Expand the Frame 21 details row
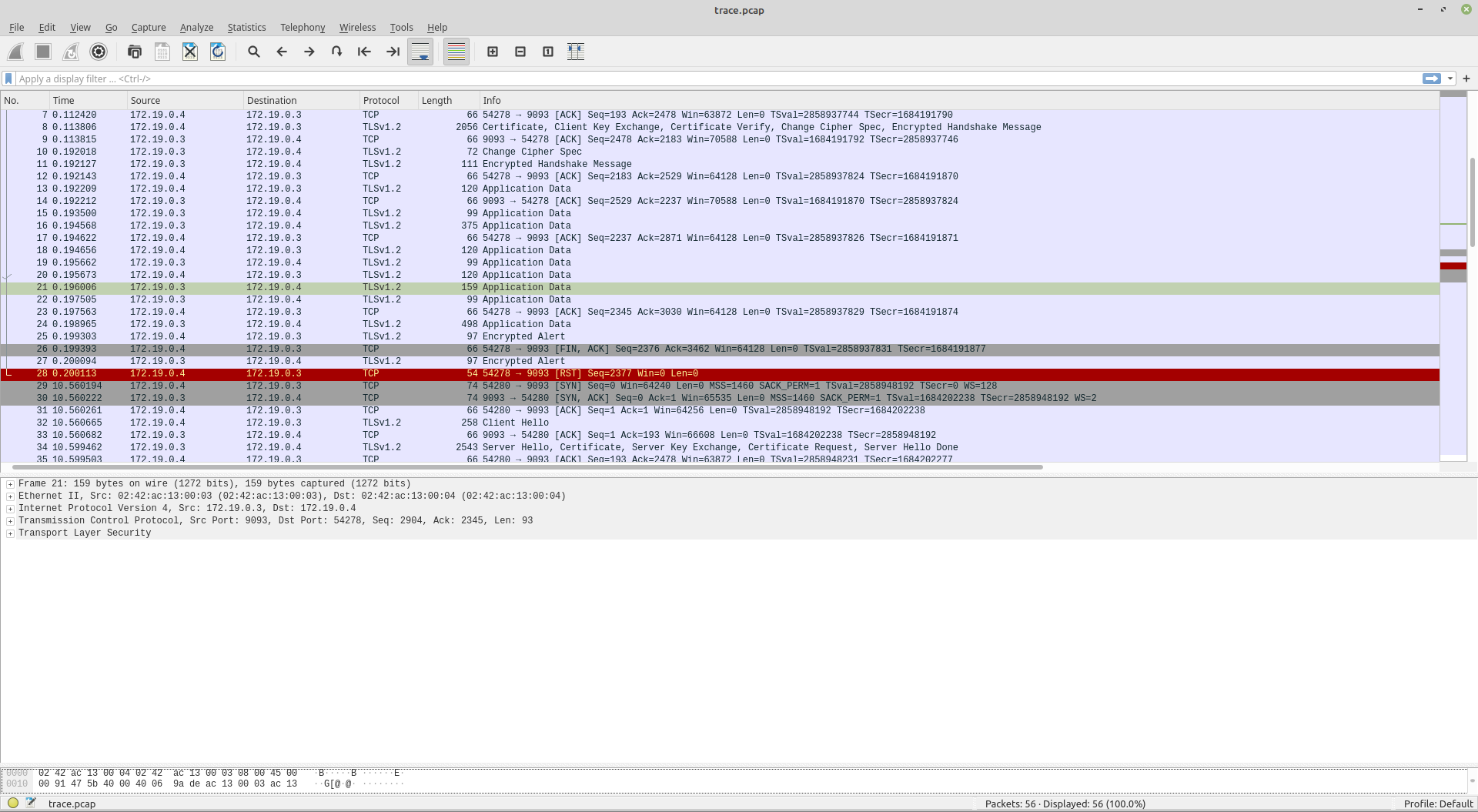The image size is (1478, 812). click(10, 484)
